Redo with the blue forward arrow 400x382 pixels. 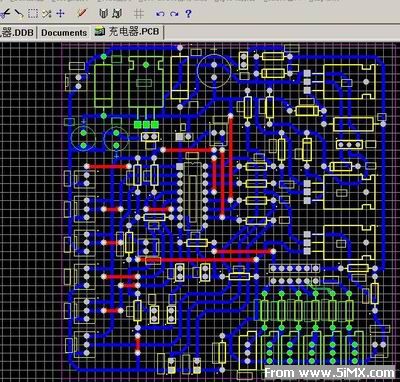tap(174, 14)
